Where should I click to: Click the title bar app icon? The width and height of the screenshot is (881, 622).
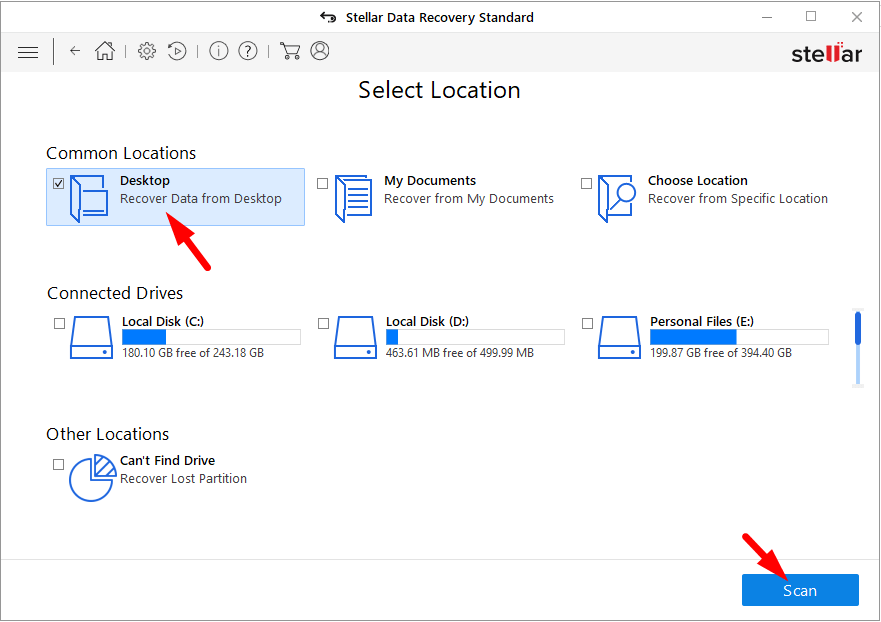coord(328,17)
